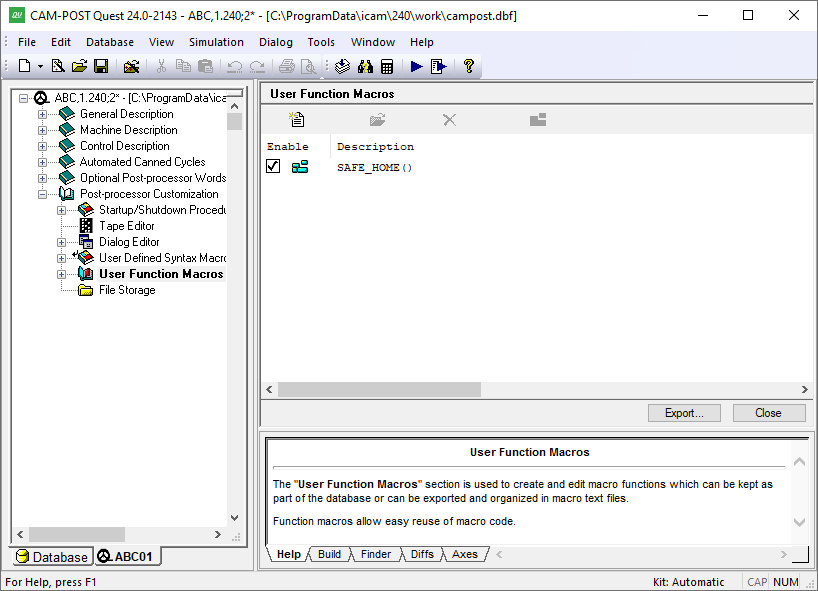Click the stacked pages with down arrow icon
This screenshot has width=818, height=591.
point(342,66)
